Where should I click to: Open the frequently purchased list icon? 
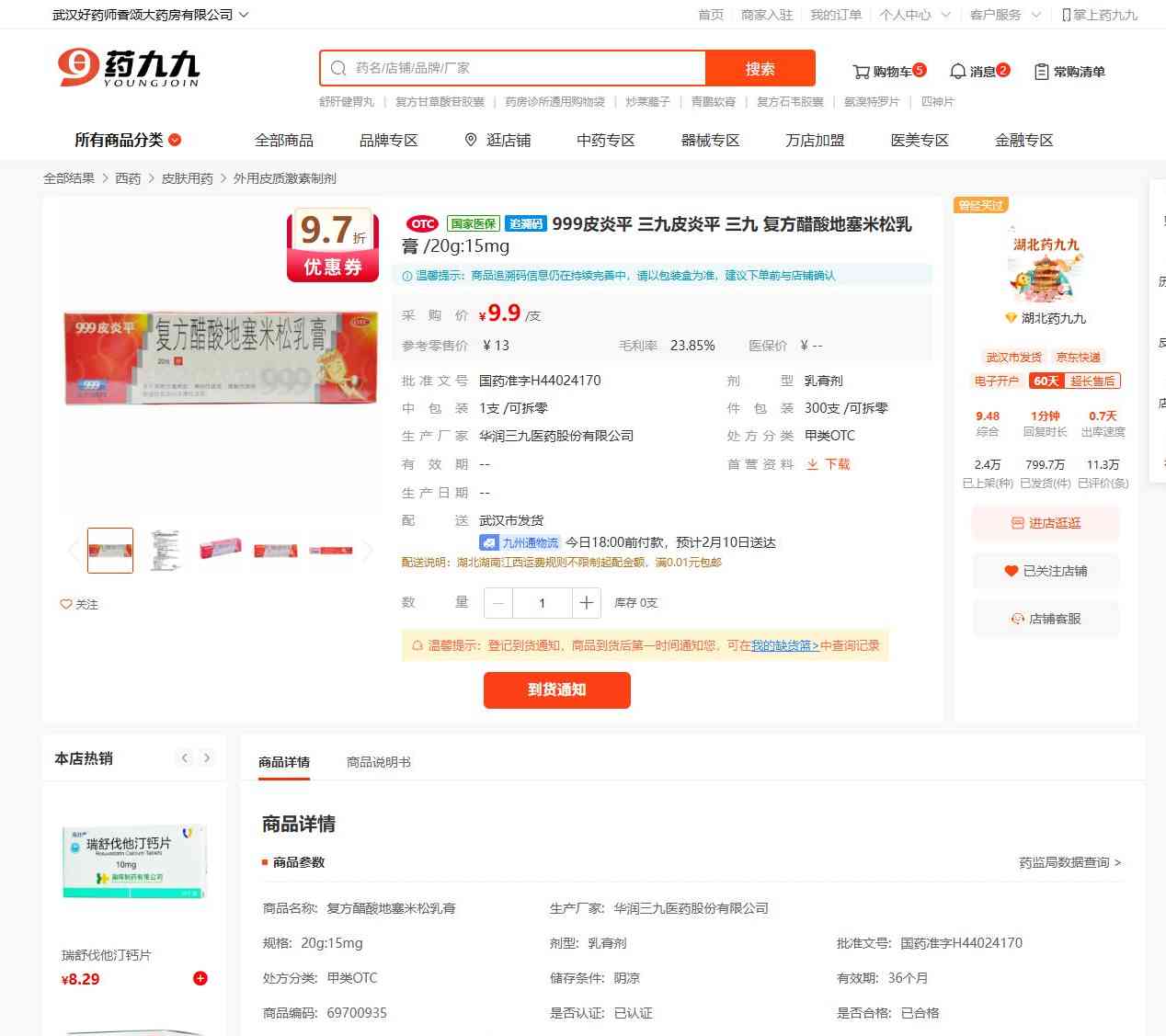point(1041,72)
